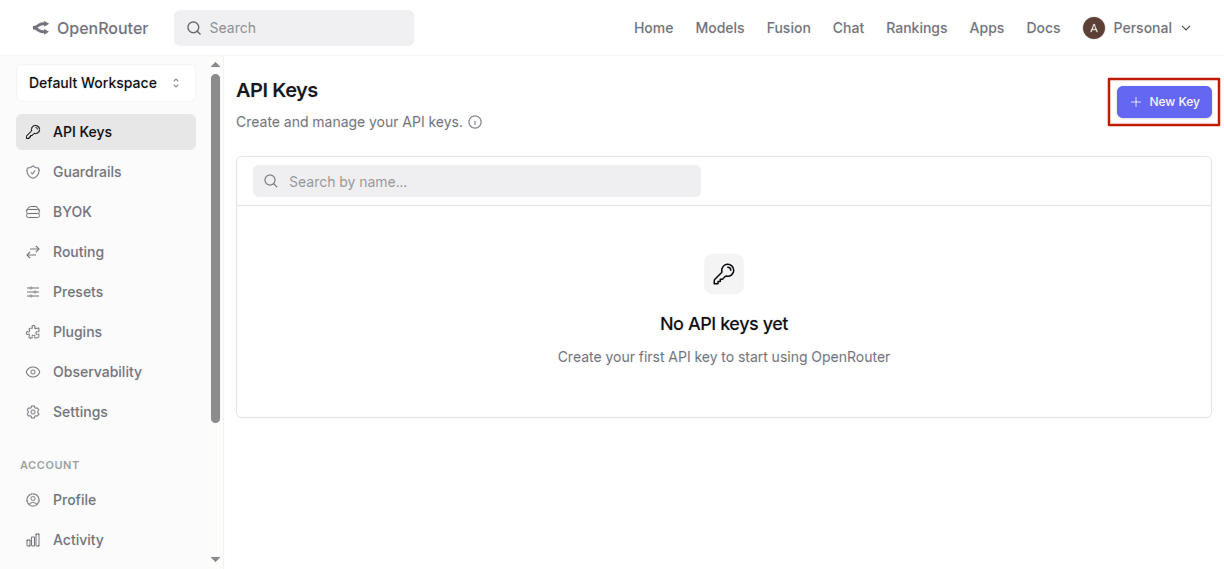Click the ACCOUNT section label

[50, 465]
